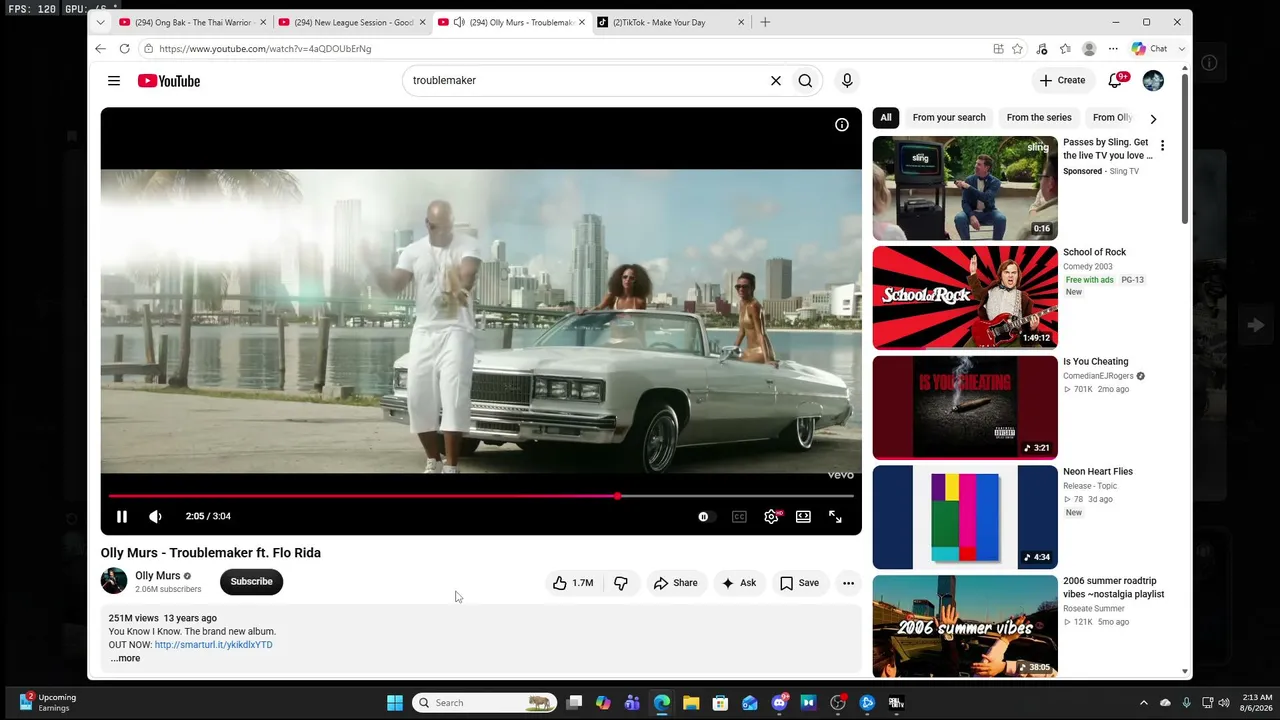The width and height of the screenshot is (1280, 720).
Task: Open options menu for the Sling ad
Action: (x=1162, y=146)
